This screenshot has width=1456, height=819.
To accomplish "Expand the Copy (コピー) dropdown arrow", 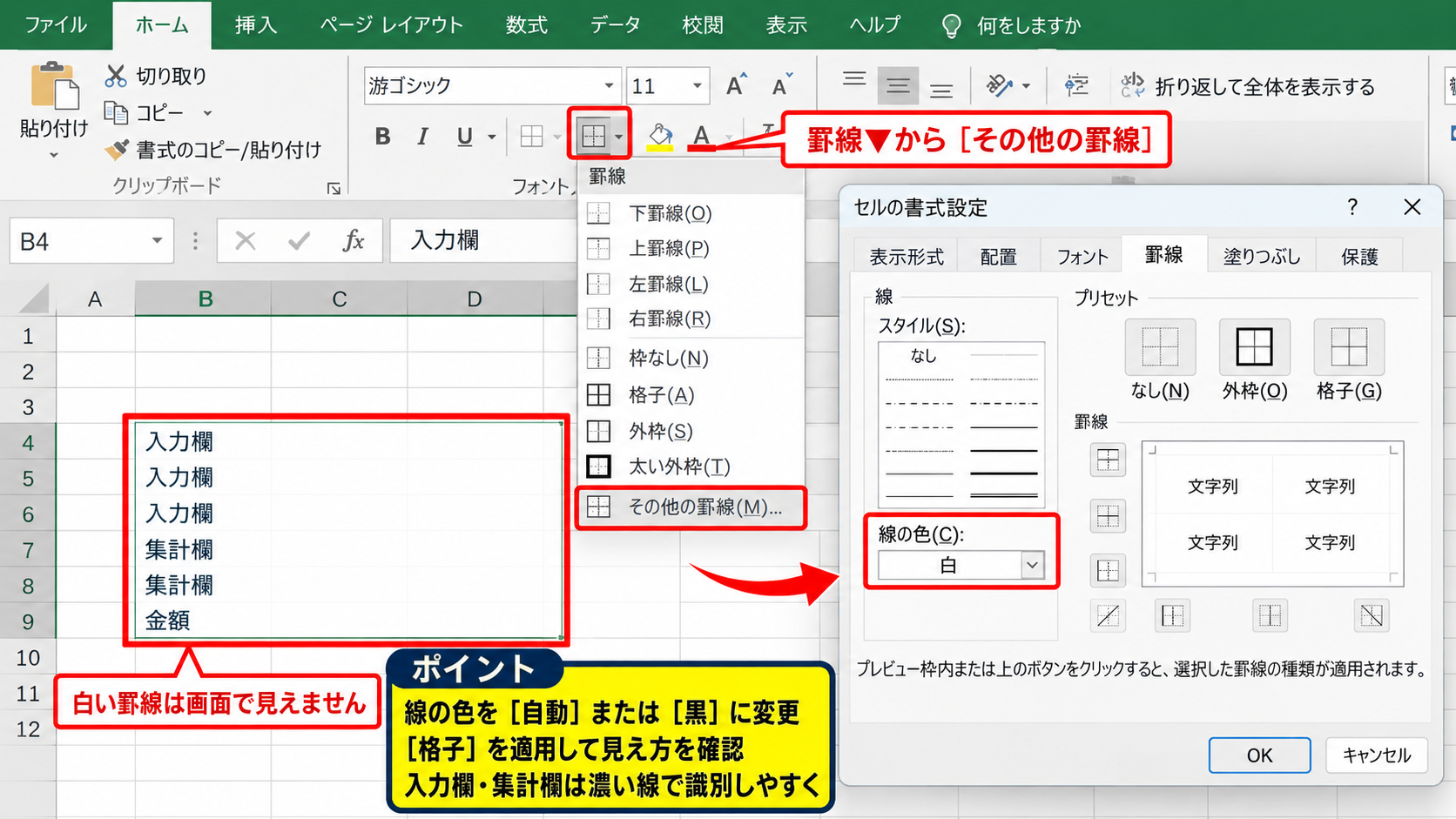I will coord(207,113).
